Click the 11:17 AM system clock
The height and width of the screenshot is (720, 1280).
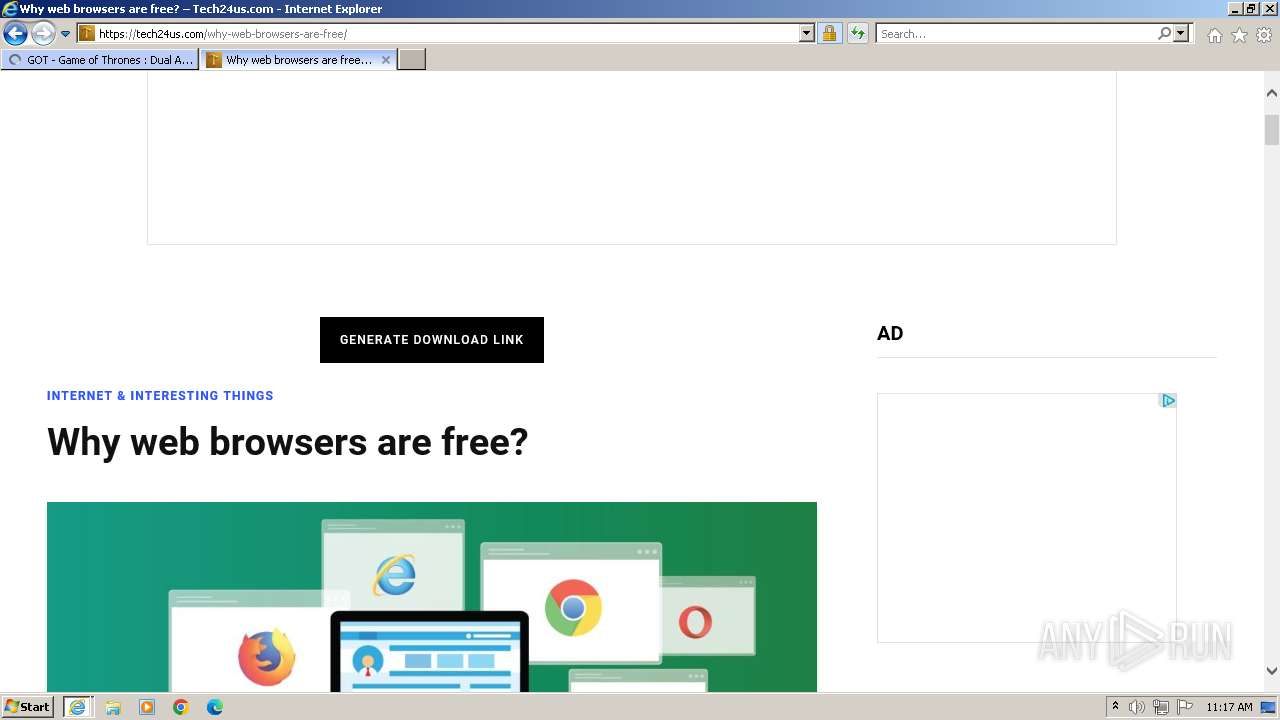click(1229, 707)
